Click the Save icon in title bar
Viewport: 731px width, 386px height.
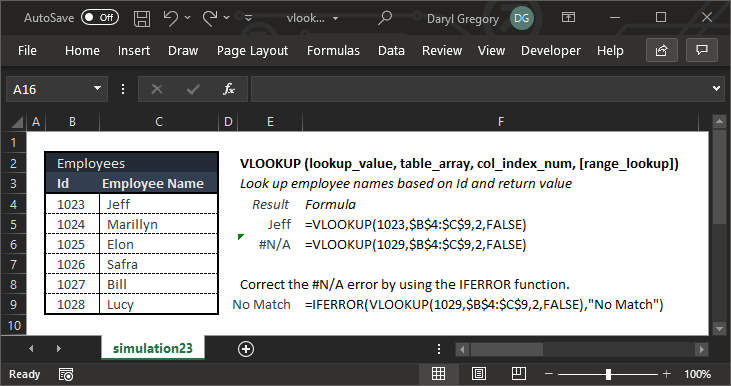click(142, 18)
